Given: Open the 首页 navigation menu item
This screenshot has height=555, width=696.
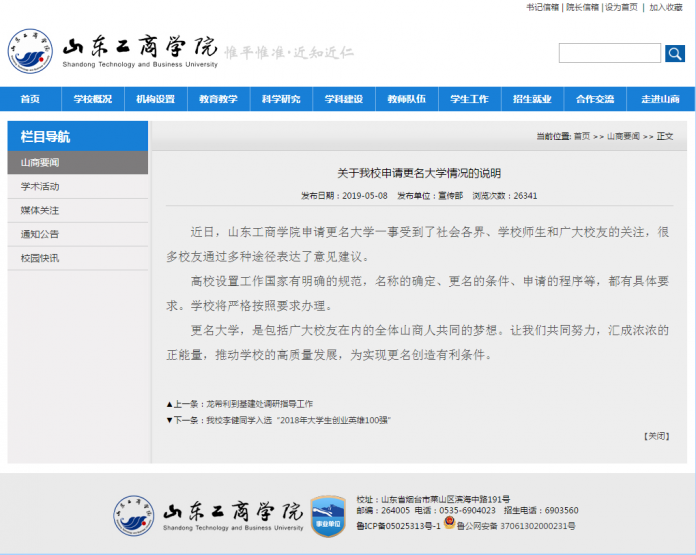Looking at the screenshot, I should click(30, 99).
